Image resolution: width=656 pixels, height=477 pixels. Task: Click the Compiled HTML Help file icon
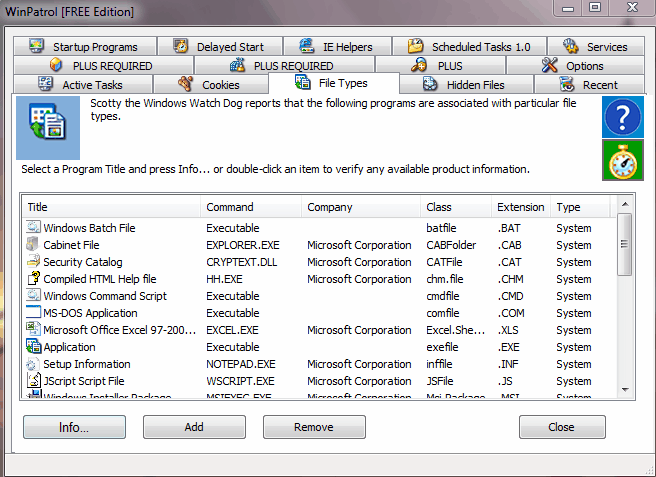pyautogui.click(x=33, y=279)
